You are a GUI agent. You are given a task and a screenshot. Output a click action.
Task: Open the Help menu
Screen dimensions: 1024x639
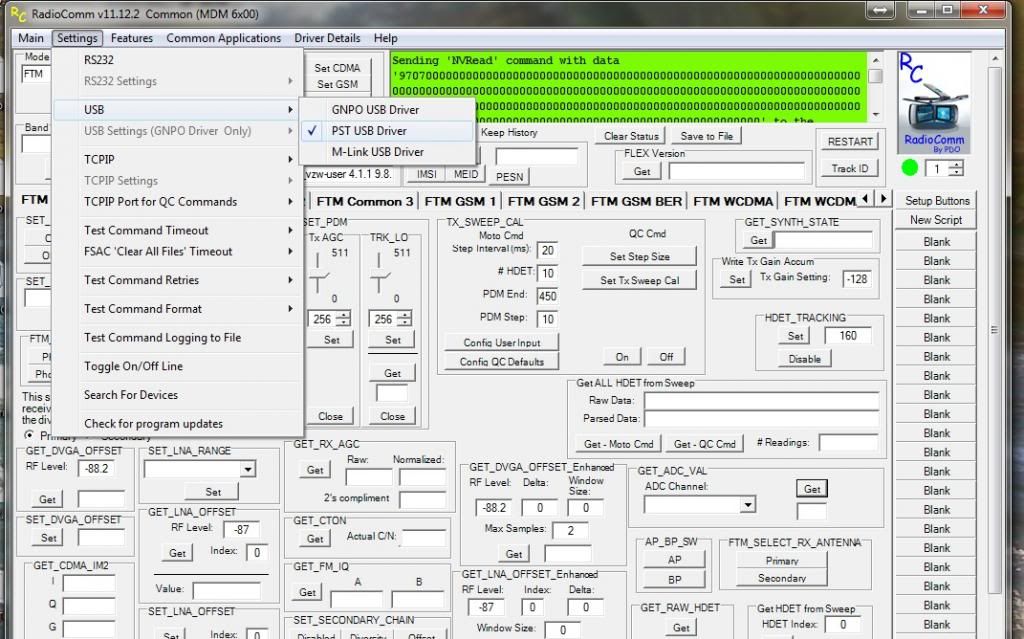pyautogui.click(x=385, y=38)
